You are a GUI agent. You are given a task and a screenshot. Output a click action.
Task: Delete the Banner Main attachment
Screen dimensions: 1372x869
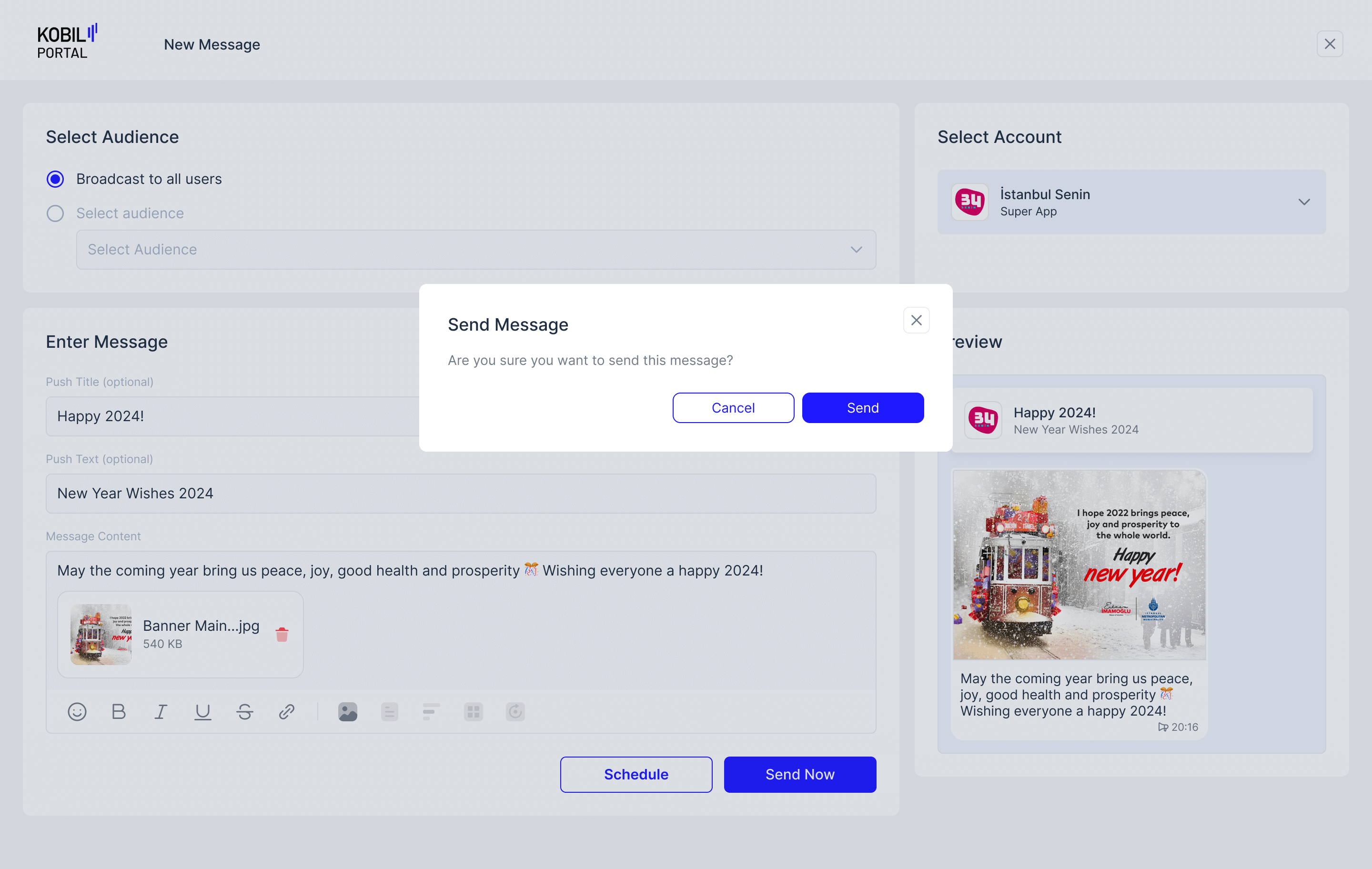282,634
